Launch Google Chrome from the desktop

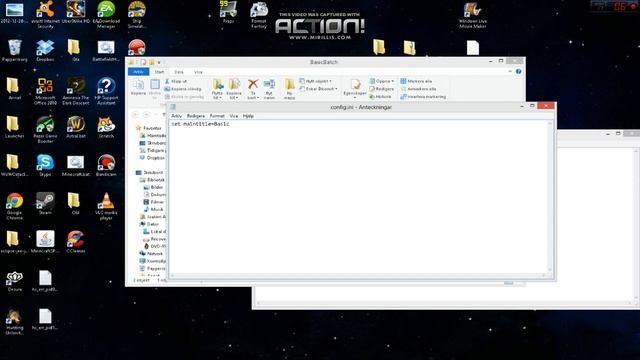click(14, 206)
